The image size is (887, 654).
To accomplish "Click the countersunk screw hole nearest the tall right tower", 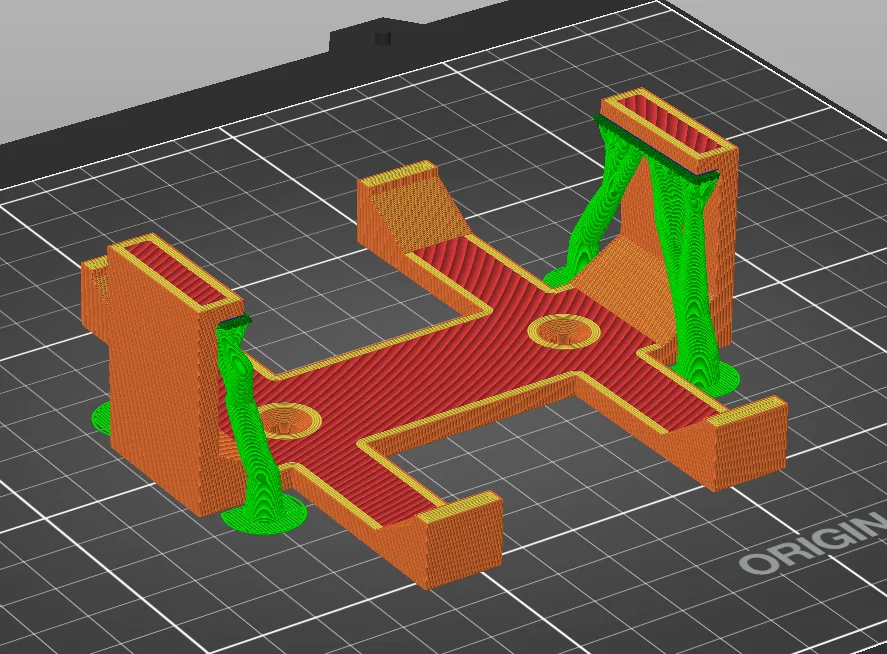I will pos(563,330).
